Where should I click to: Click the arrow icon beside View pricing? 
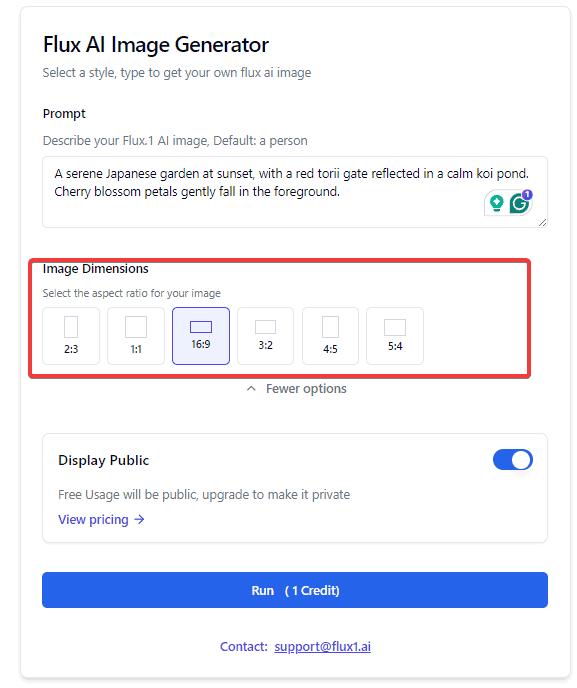(139, 520)
